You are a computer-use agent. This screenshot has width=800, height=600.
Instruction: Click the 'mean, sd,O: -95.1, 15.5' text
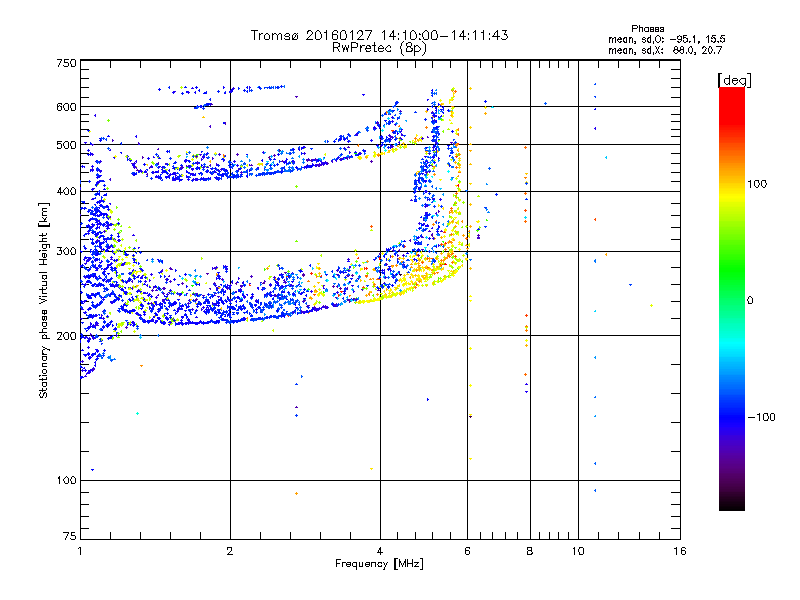(x=666, y=39)
